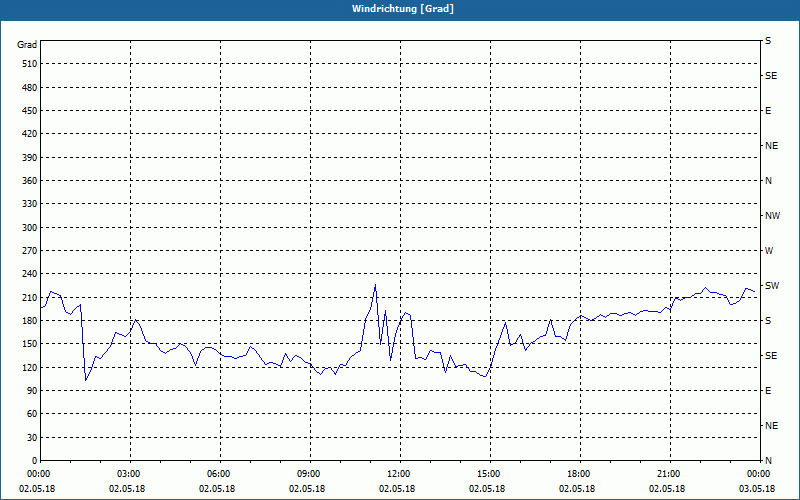Click the 0 y-axis origin label
Viewport: 800px width, 500px height.
[x=35, y=461]
